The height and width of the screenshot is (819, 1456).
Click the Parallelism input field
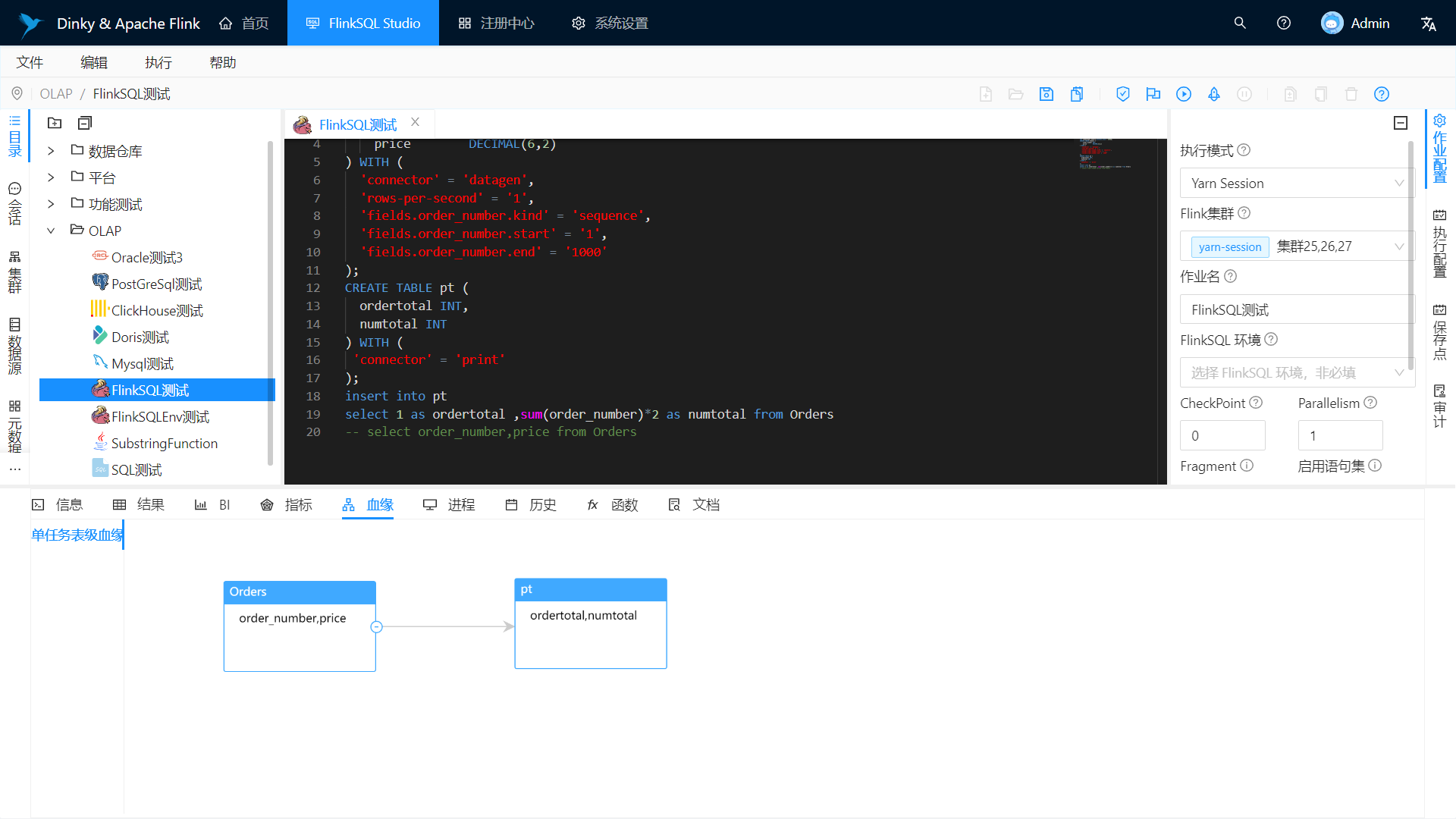pyautogui.click(x=1340, y=436)
